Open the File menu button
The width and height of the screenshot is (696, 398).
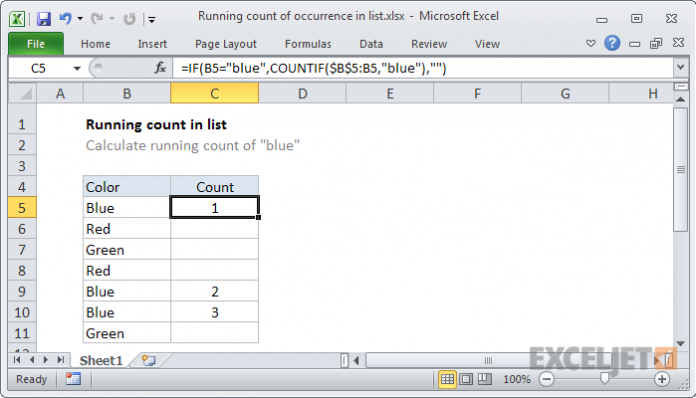(x=36, y=44)
